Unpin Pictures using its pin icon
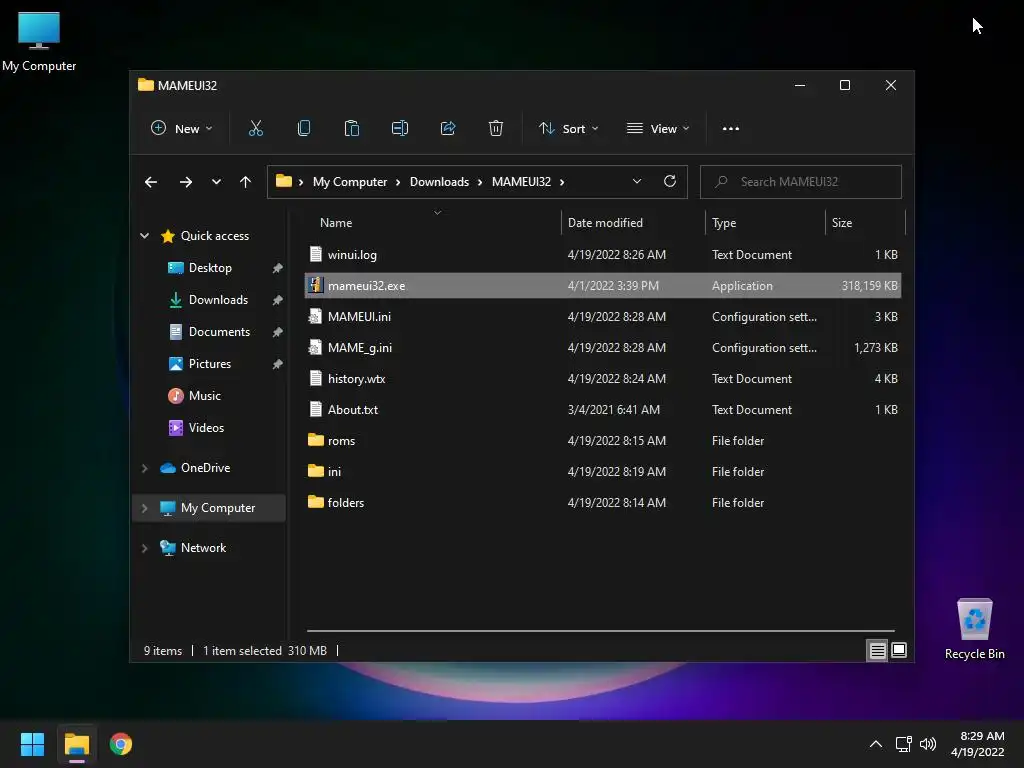1024x768 pixels. click(278, 364)
